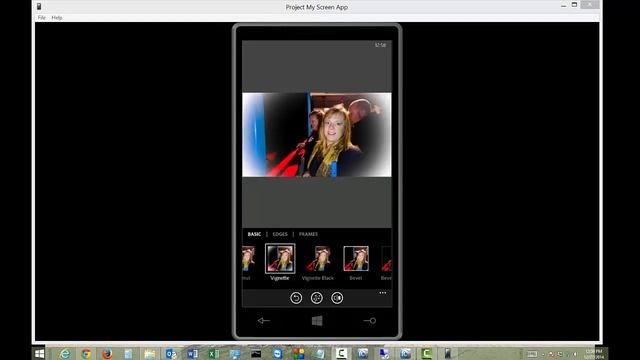Open the command prompt taskbar icon
Viewport: 640px width, 360px height.
pyautogui.click(x=256, y=354)
